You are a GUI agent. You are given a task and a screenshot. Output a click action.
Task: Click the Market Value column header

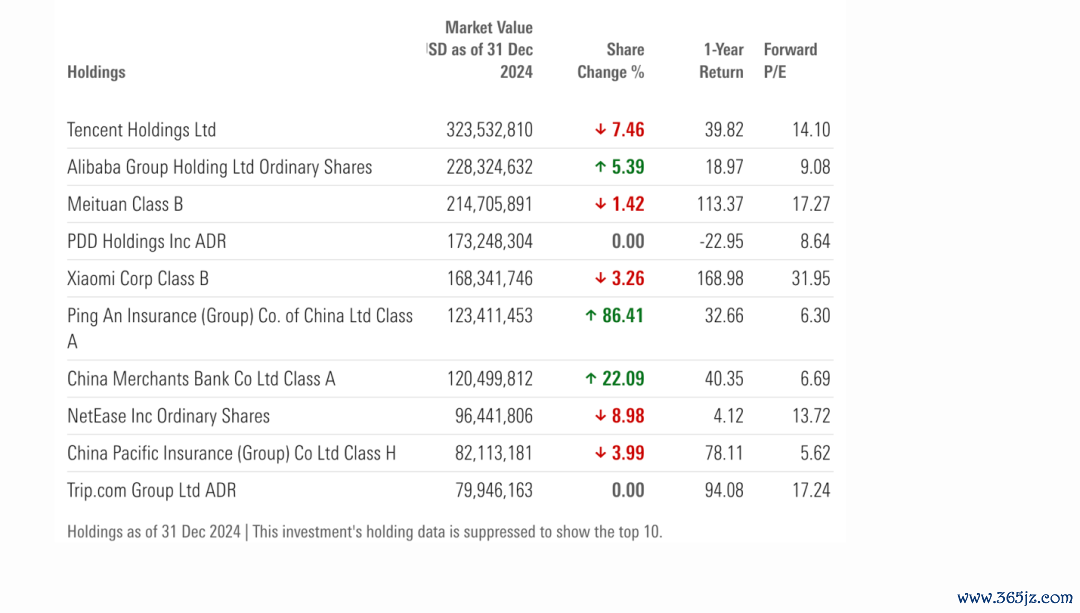[x=480, y=50]
